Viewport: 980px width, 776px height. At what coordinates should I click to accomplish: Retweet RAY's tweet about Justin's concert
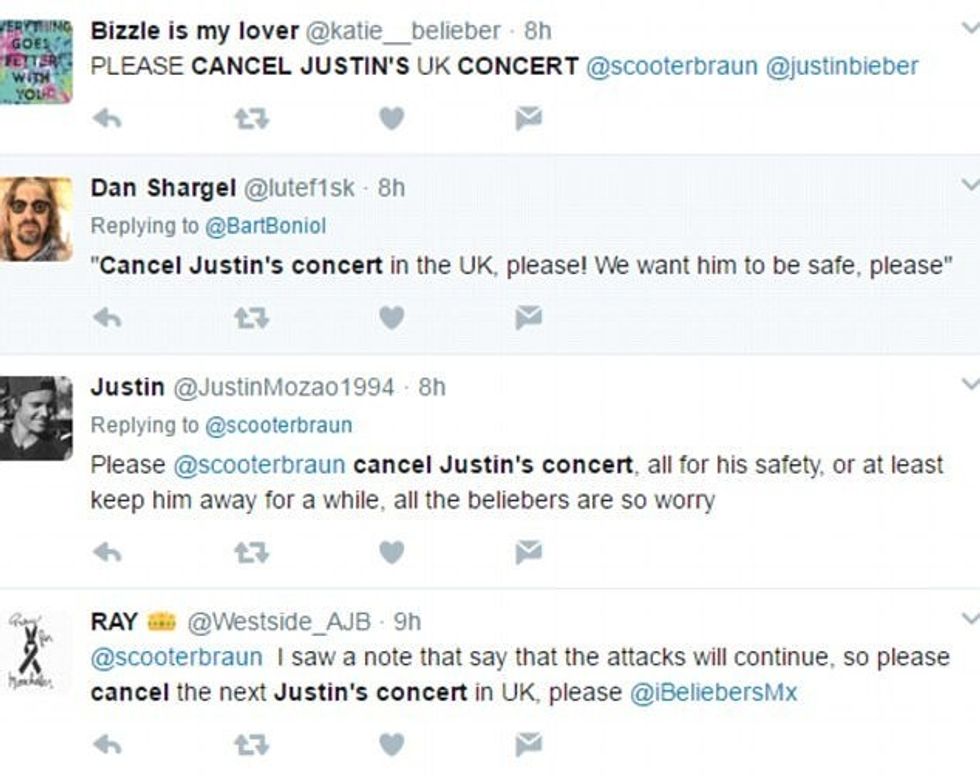[x=251, y=744]
